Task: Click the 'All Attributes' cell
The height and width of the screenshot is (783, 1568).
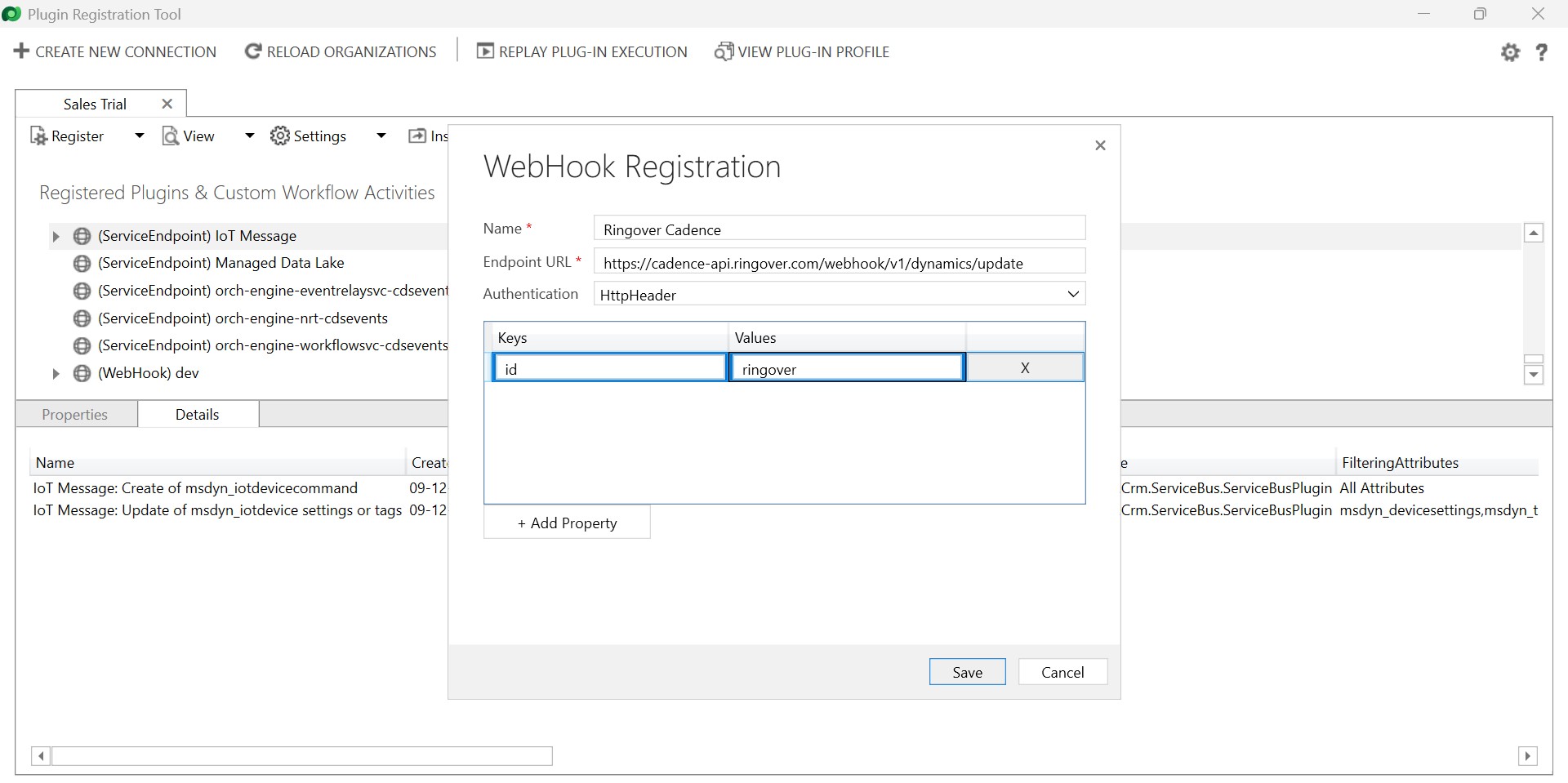Action: click(x=1382, y=488)
